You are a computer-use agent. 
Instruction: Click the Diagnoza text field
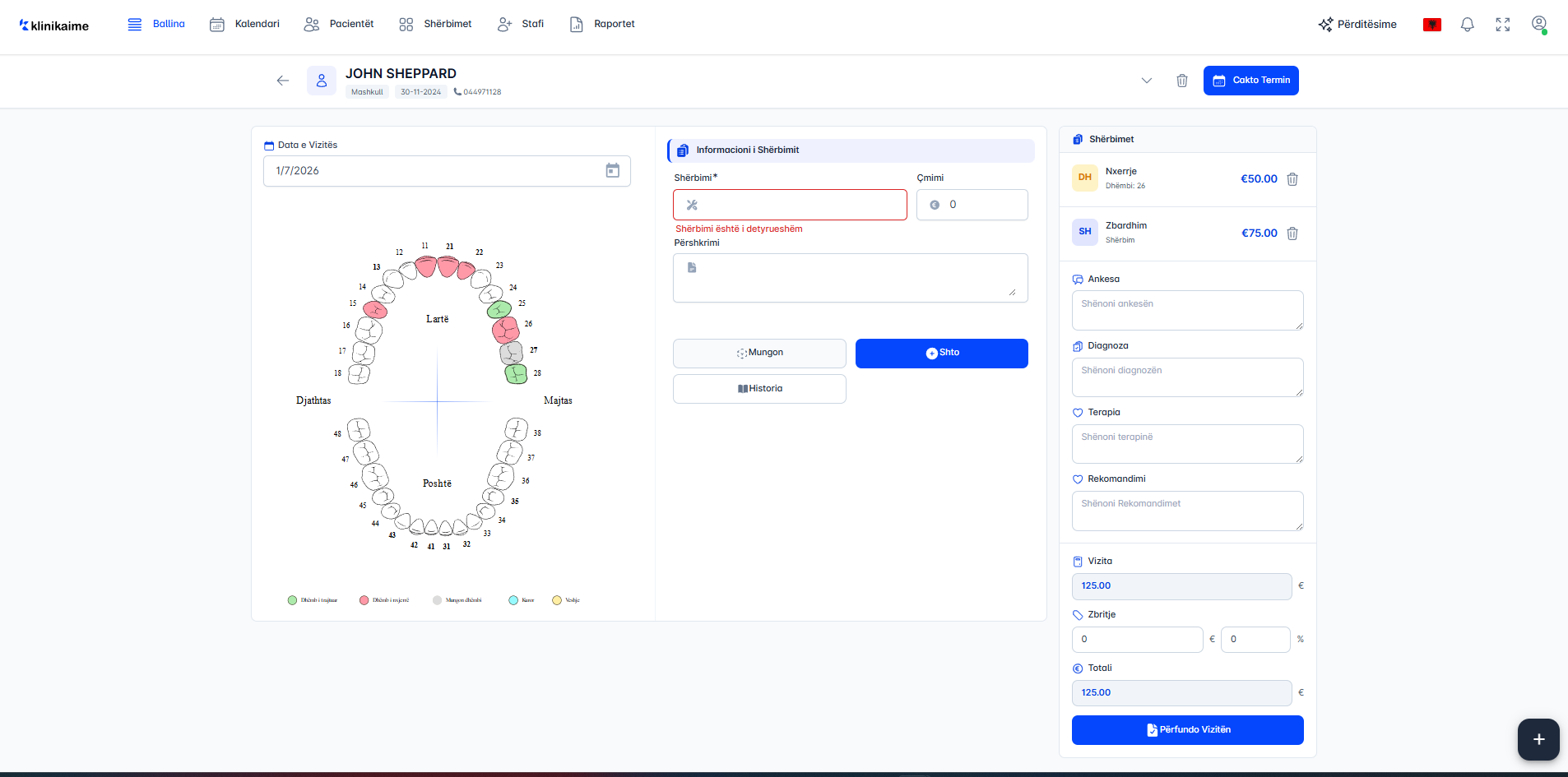(1186, 377)
